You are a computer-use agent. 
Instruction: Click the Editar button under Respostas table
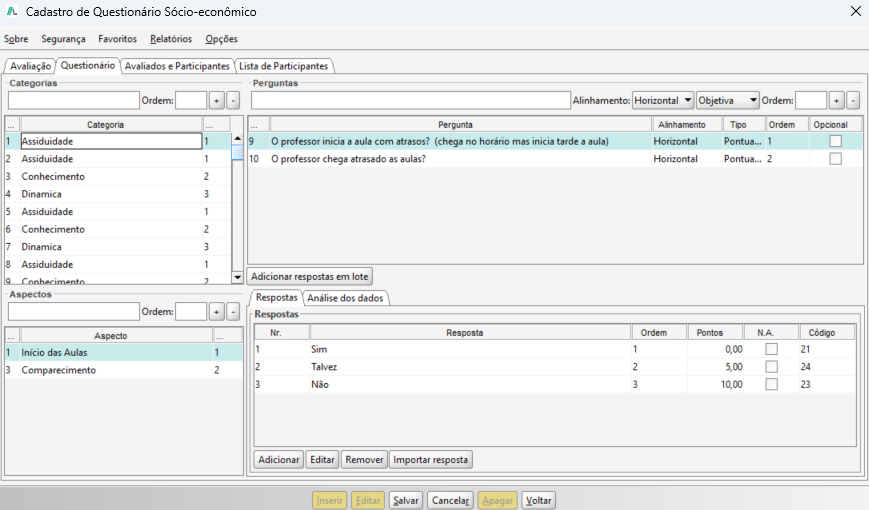[x=322, y=460]
